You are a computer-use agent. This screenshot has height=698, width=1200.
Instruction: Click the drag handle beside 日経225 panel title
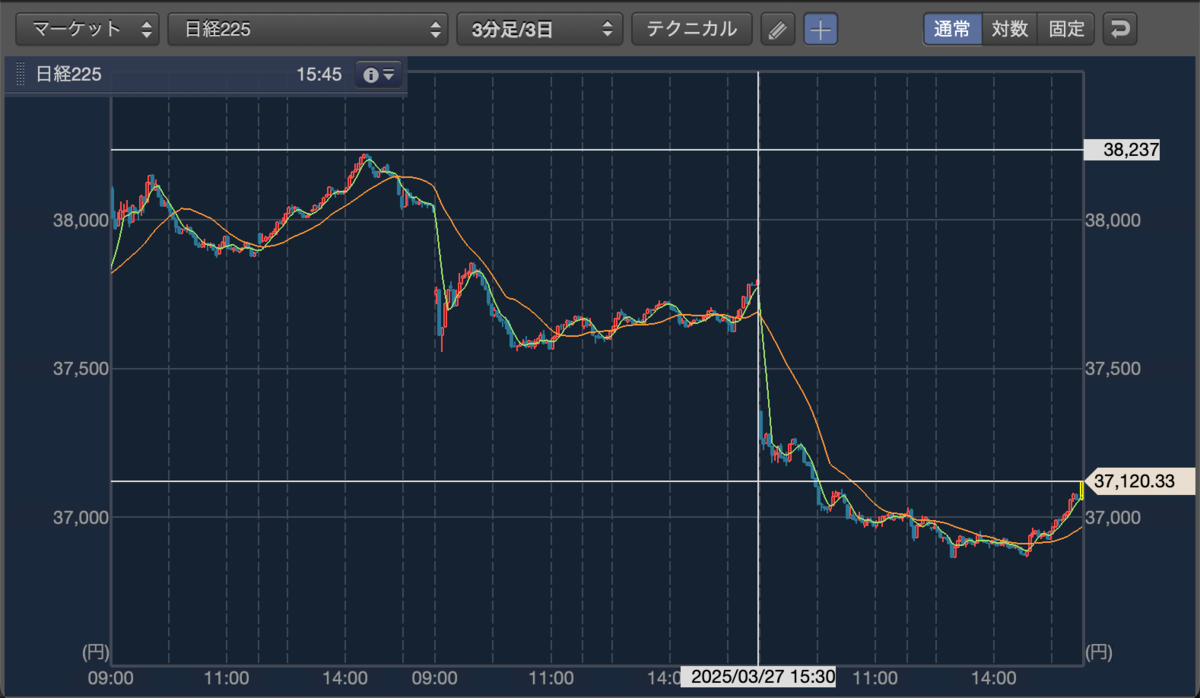click(19, 75)
